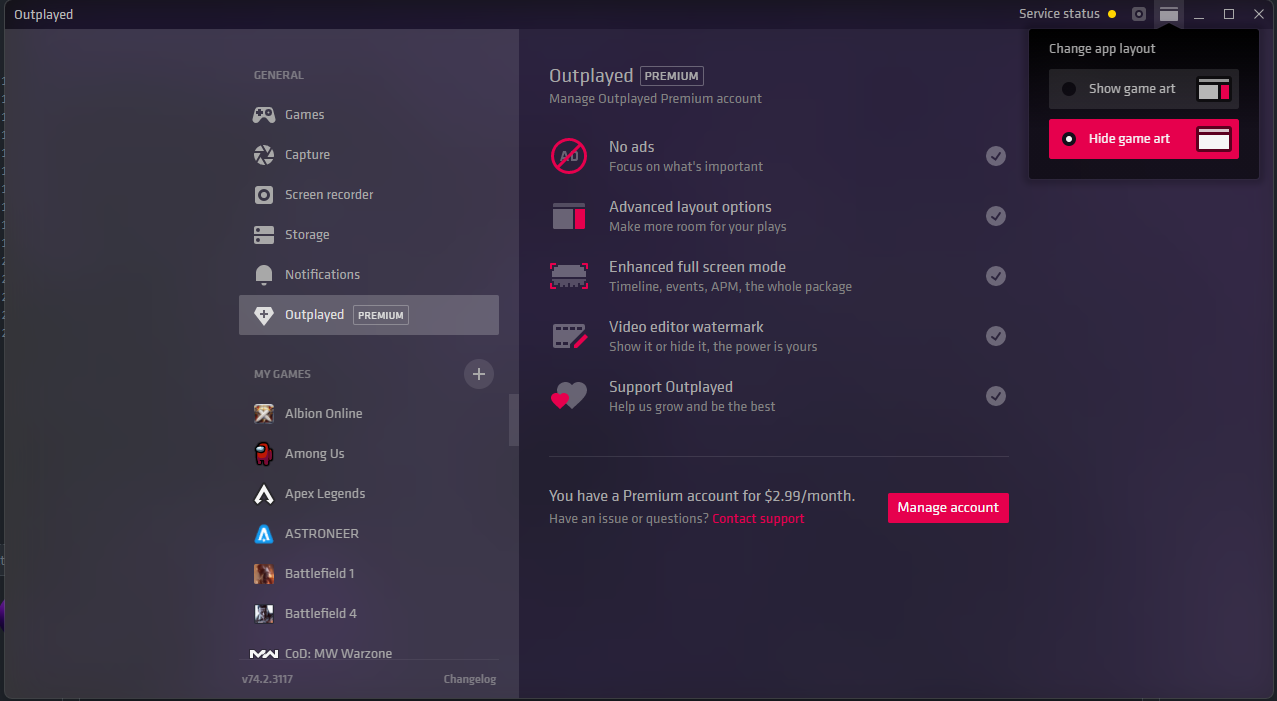Click the Capture aperture icon
Image resolution: width=1277 pixels, height=701 pixels.
264,155
